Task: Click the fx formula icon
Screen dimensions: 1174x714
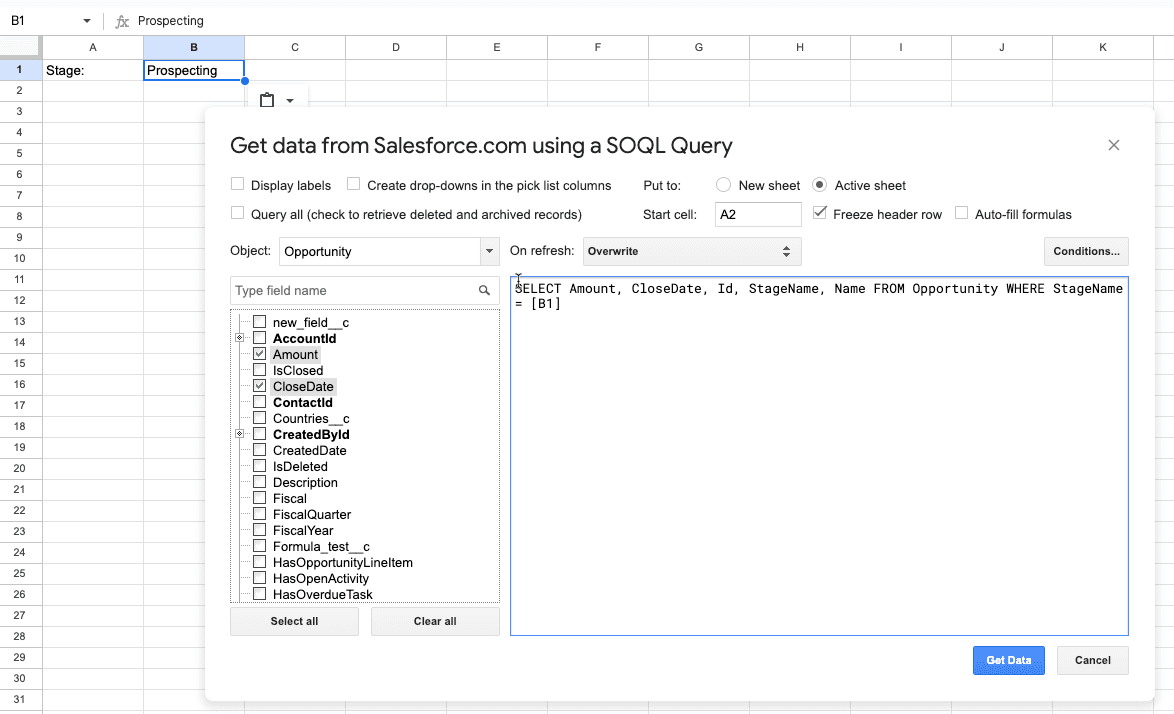Action: [122, 21]
